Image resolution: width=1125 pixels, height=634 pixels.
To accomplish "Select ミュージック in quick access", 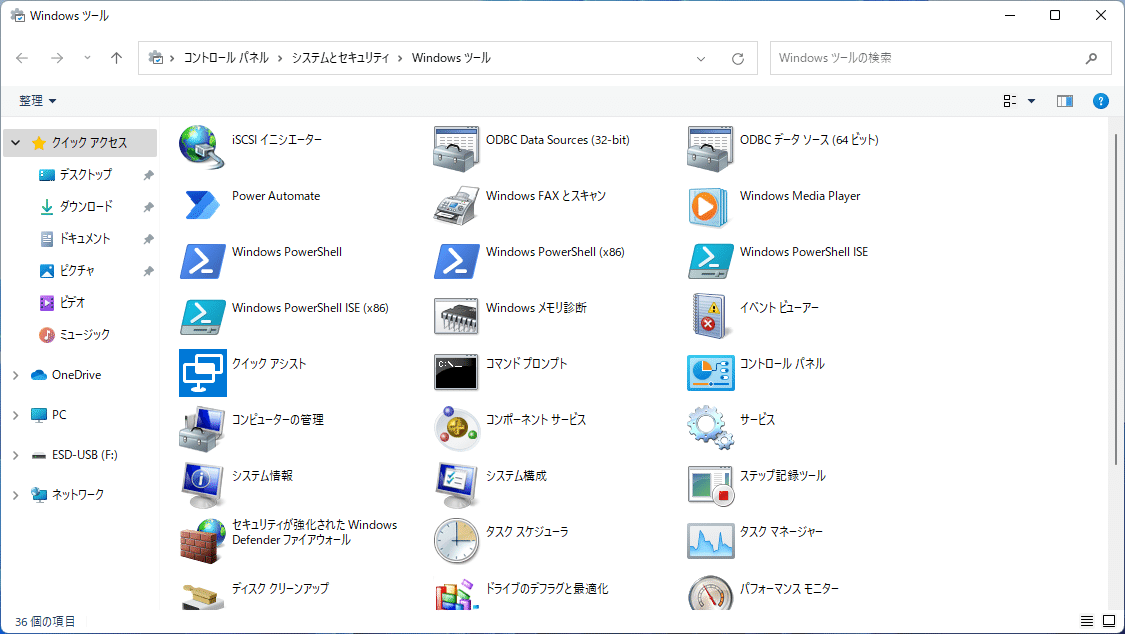I will tap(85, 335).
